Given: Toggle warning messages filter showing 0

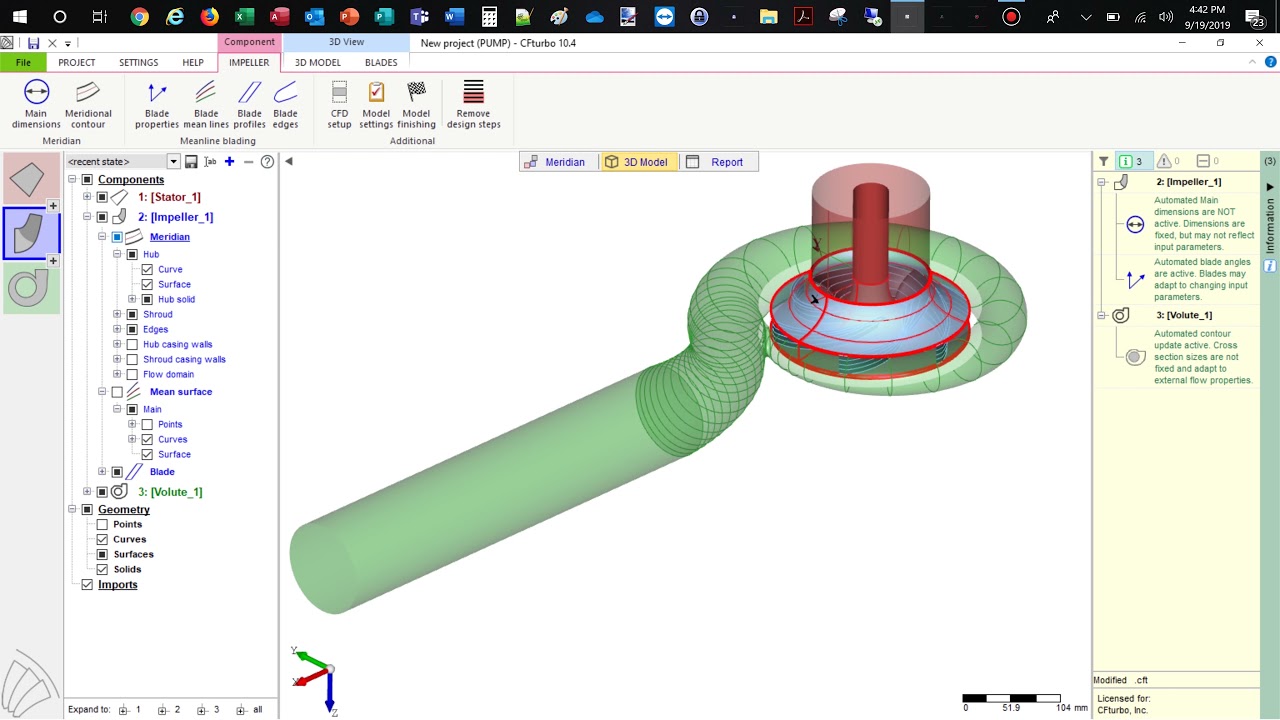Looking at the screenshot, I should coord(1169,161).
